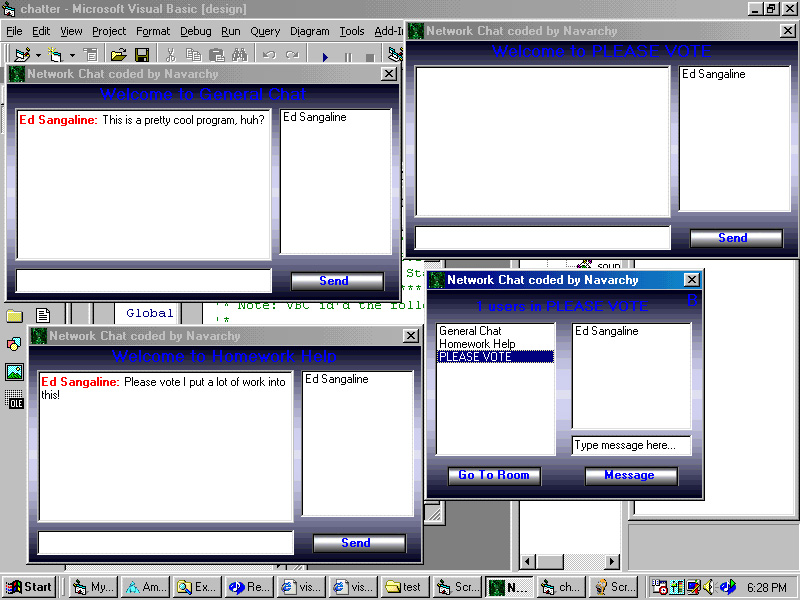Select Homework Help in the room list

click(x=477, y=344)
